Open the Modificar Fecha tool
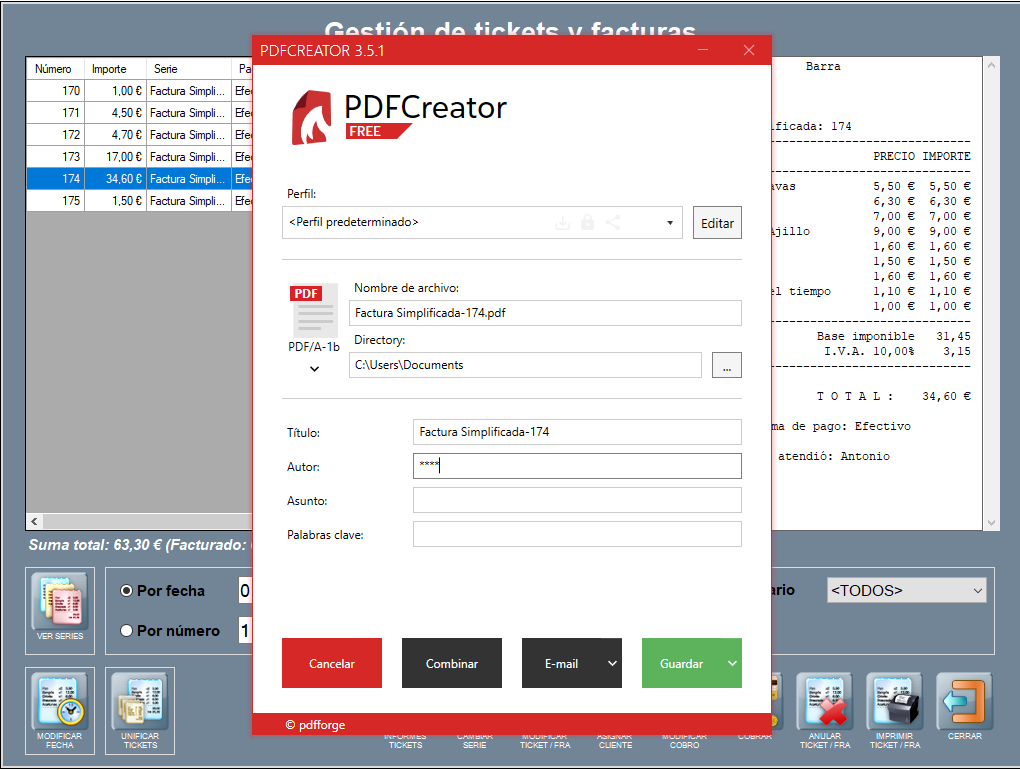The width and height of the screenshot is (1020, 769). click(x=60, y=704)
